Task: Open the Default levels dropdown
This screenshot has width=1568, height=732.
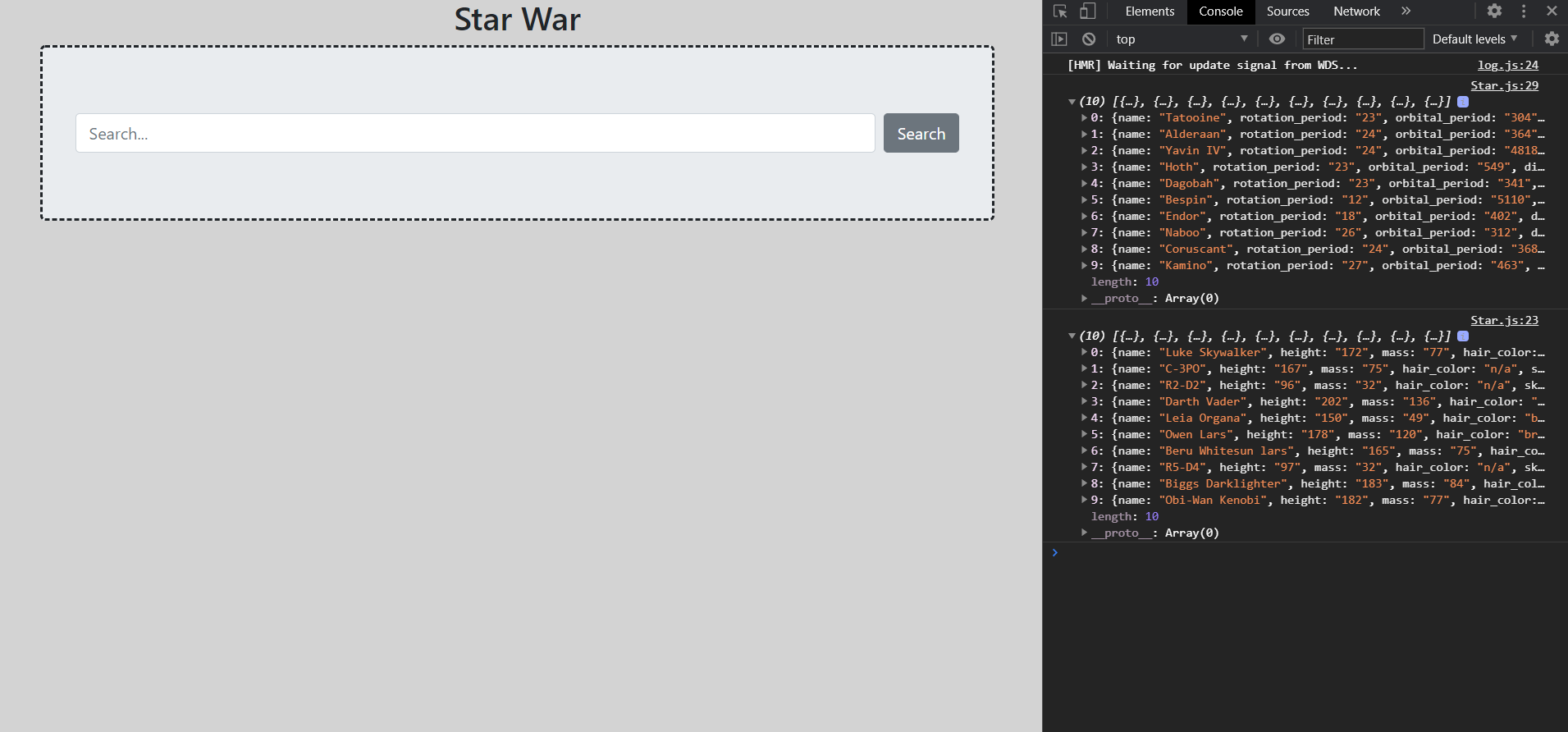Action: 1474,39
